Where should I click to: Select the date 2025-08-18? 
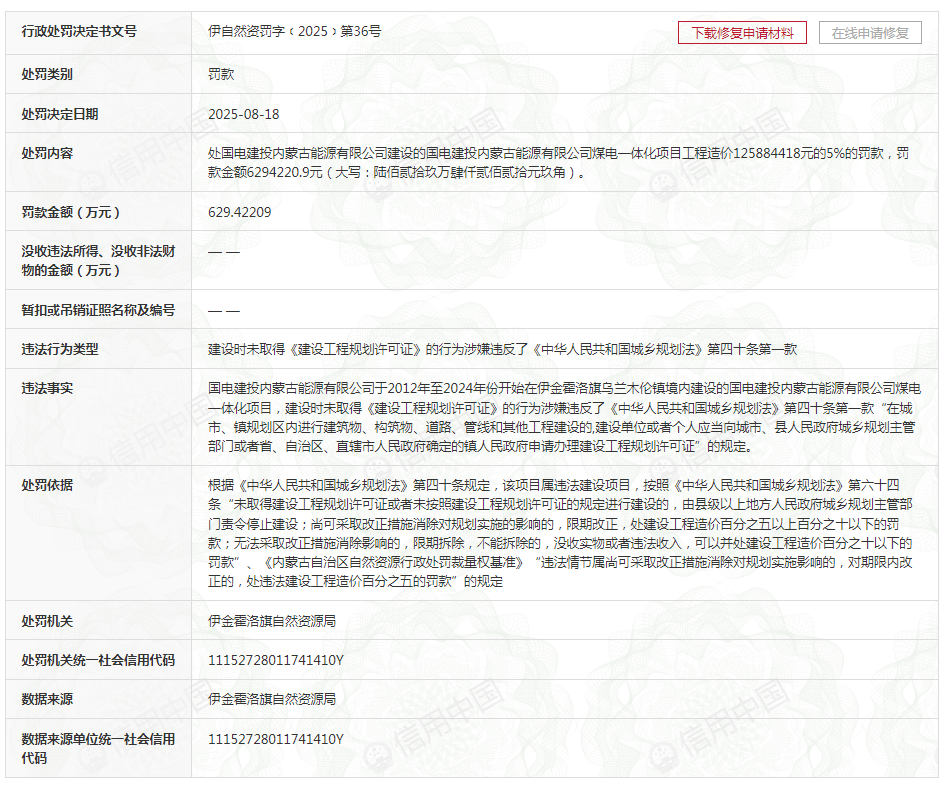(244, 114)
